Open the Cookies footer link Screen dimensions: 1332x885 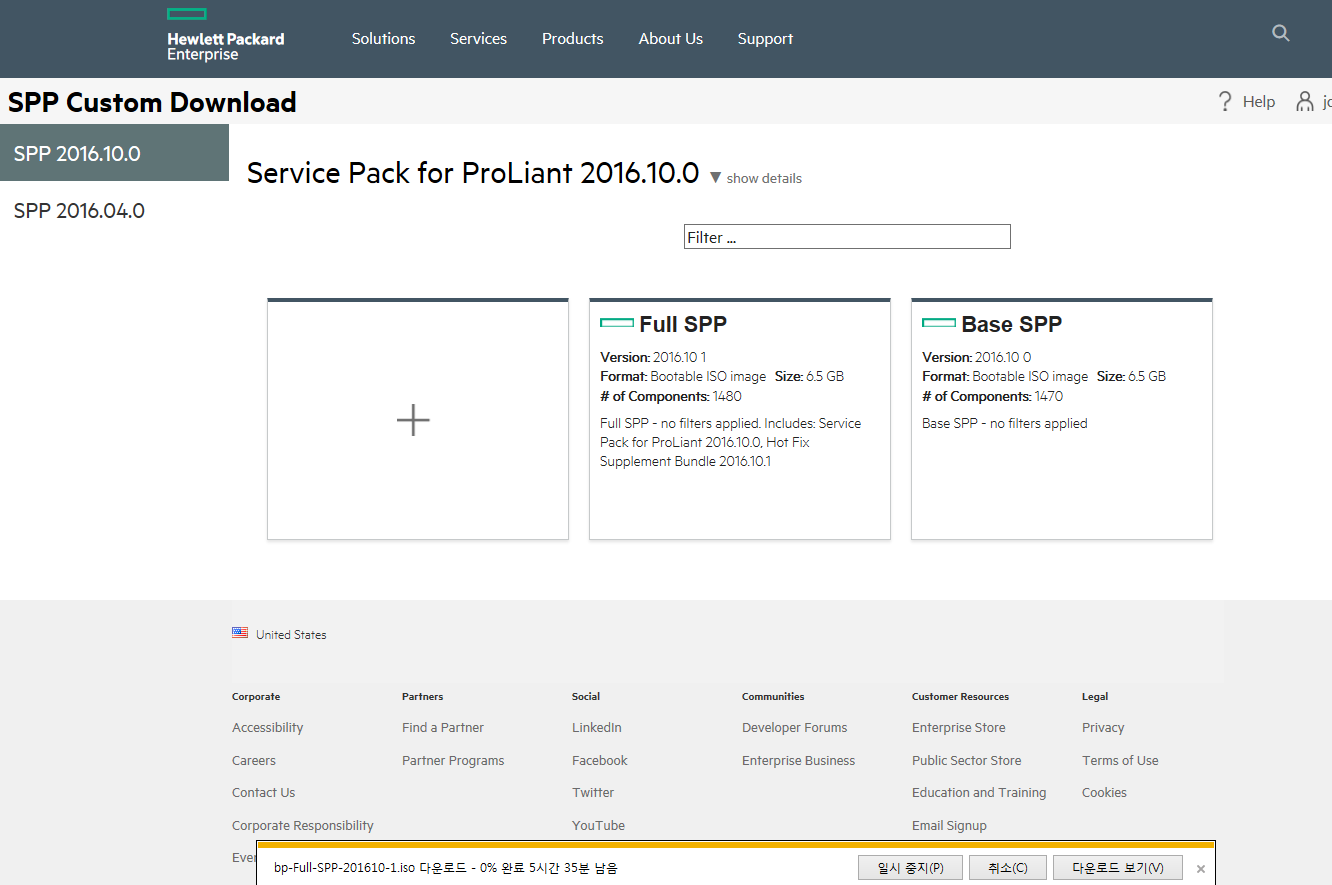point(1104,793)
